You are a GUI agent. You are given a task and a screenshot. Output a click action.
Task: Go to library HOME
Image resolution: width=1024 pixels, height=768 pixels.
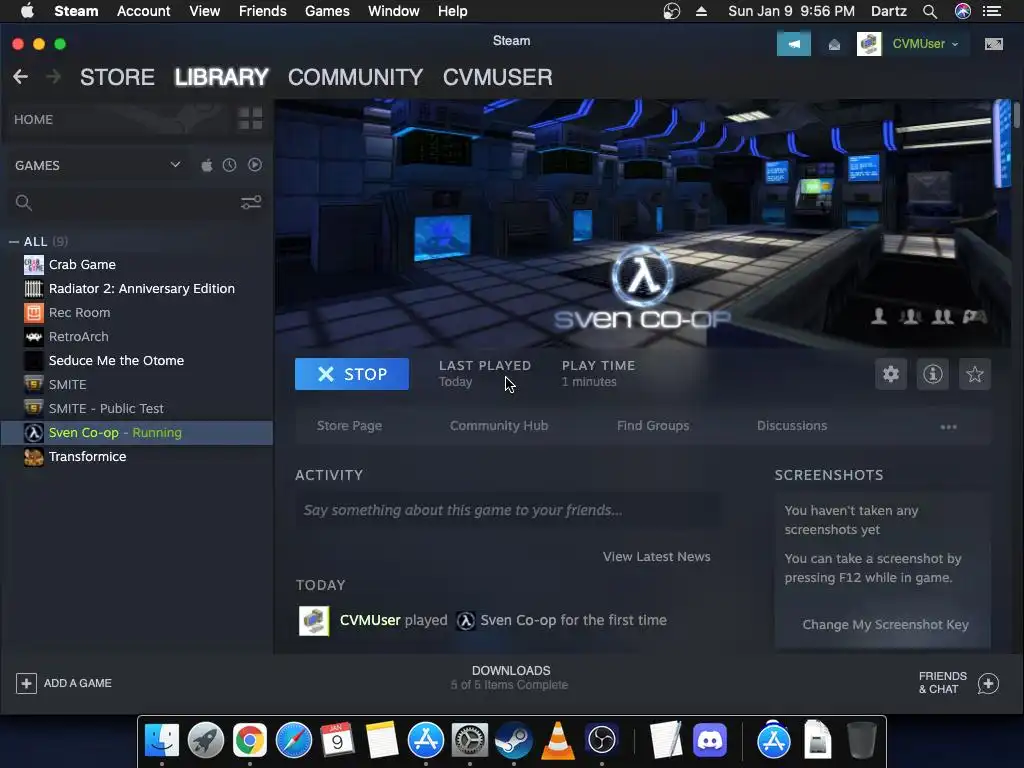click(x=33, y=120)
